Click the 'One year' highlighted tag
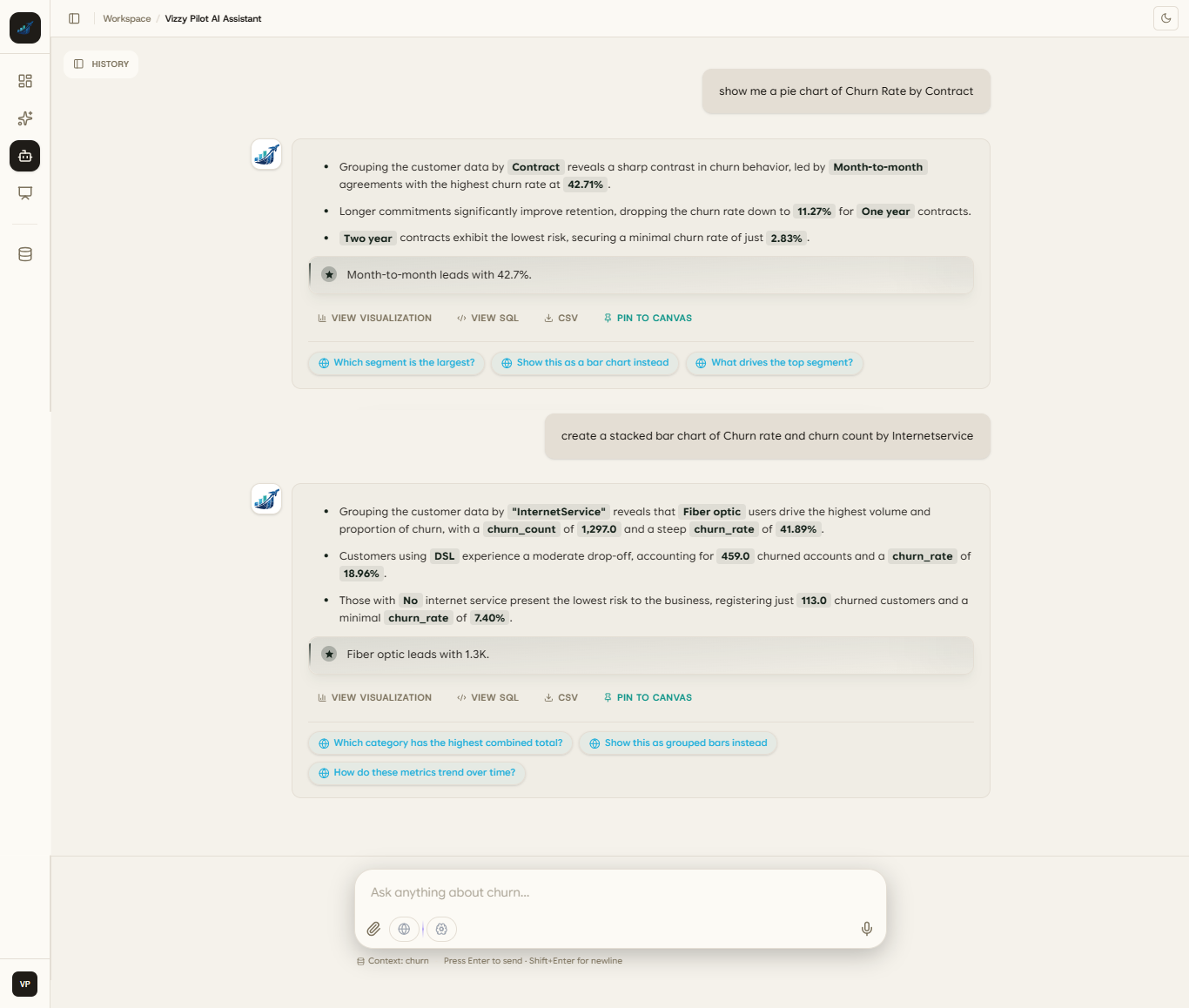The image size is (1189, 1008). [886, 212]
